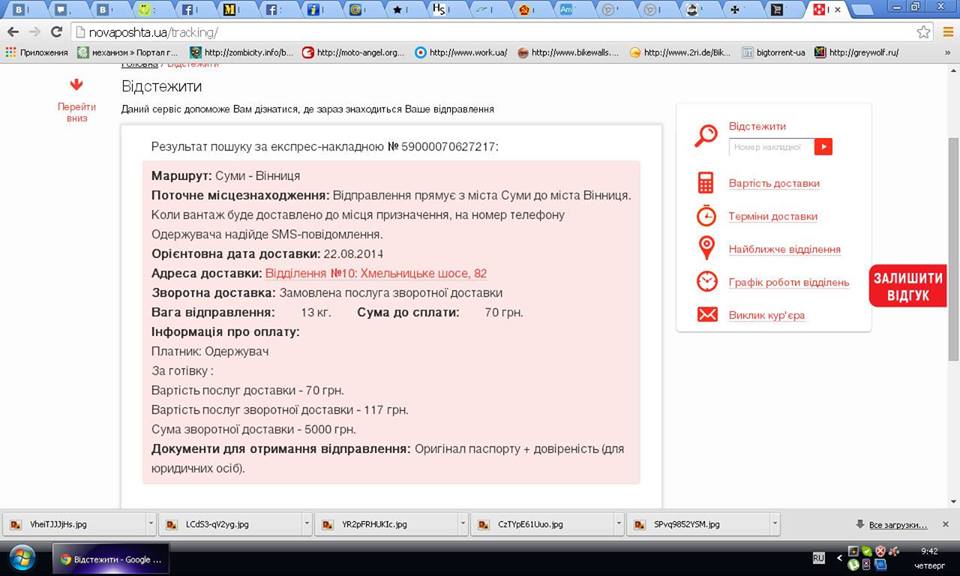Click the uTorrent icon in the system tray
960x576 pixels.
click(853, 564)
